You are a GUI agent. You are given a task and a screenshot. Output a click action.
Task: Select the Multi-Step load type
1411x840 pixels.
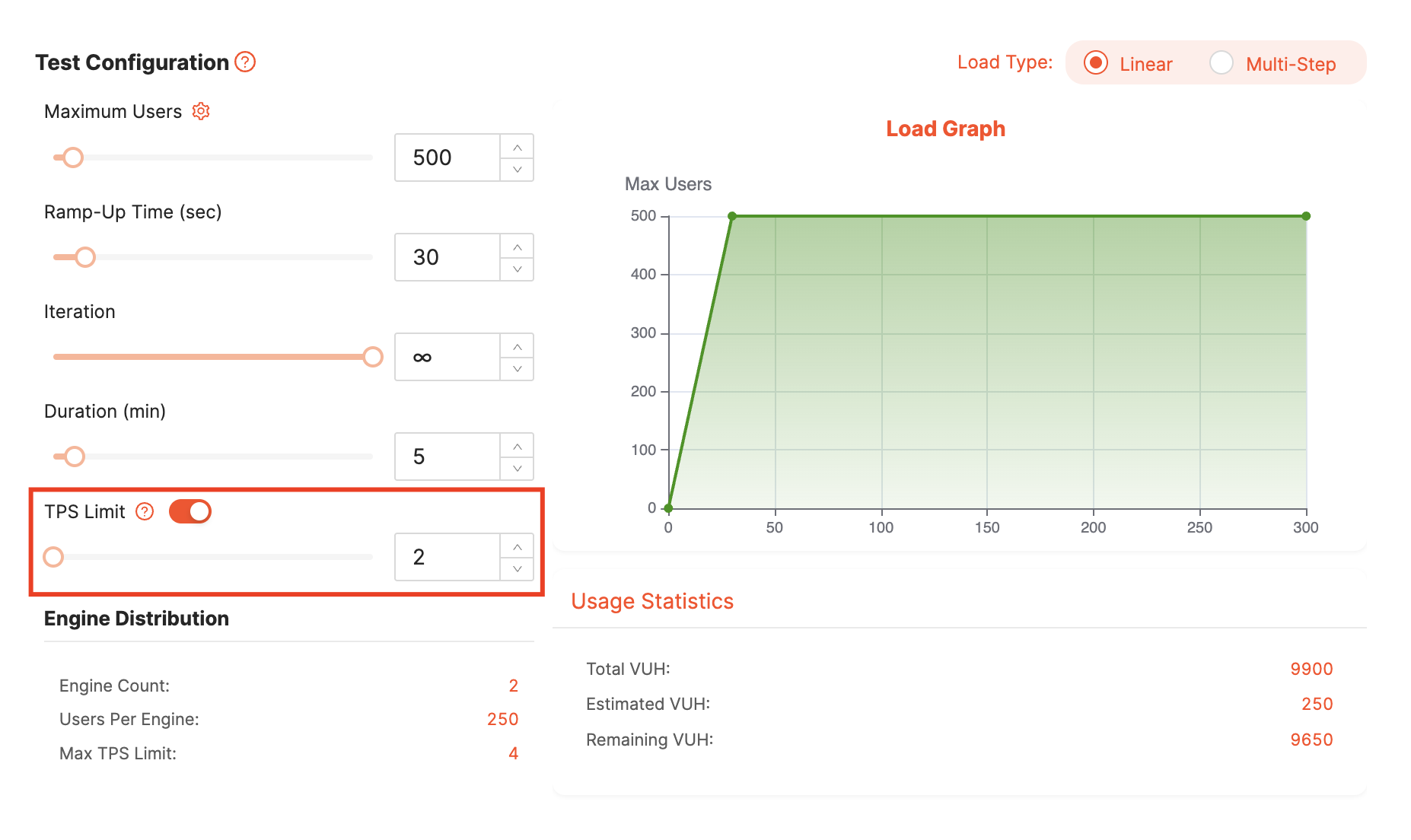coord(1221,62)
